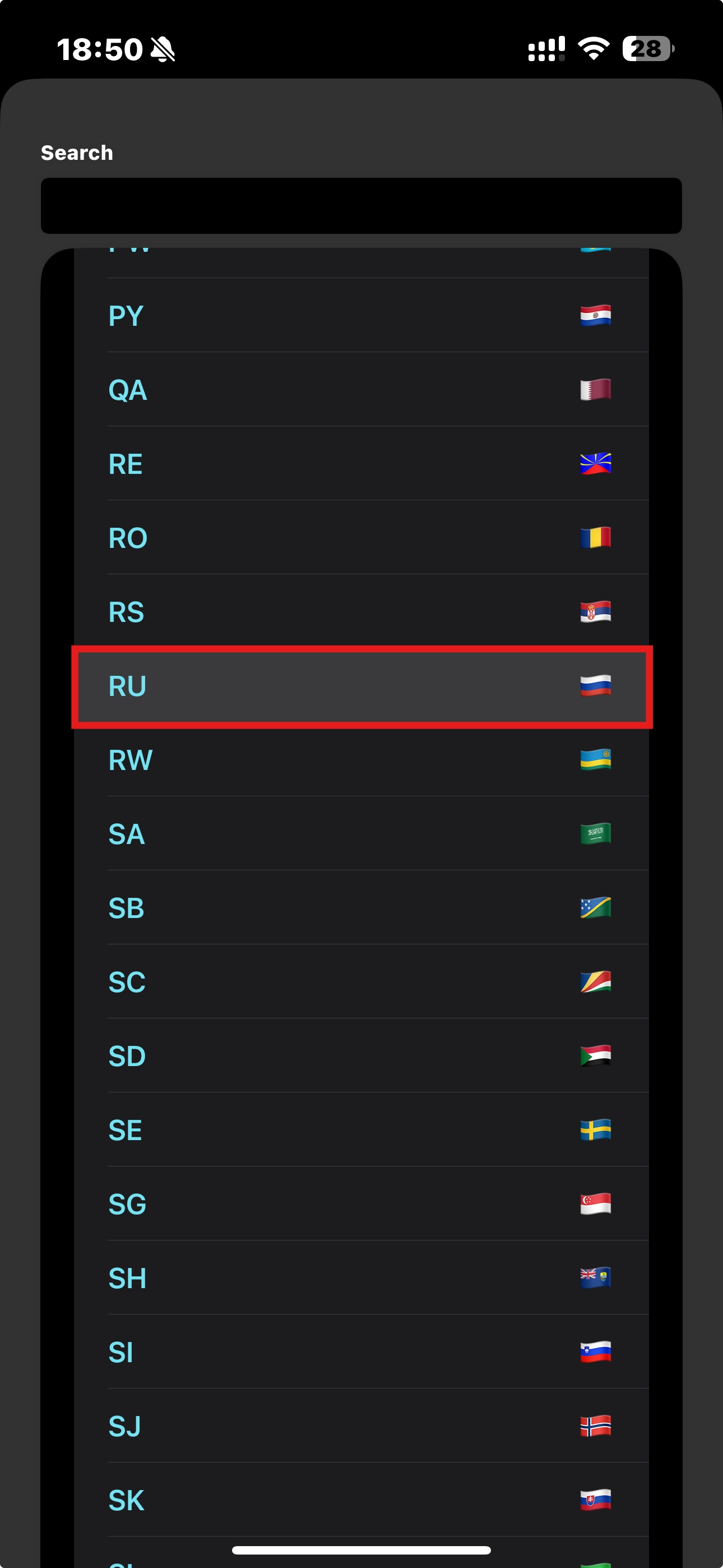
Task: Tap the Paraguay flag icon
Action: (595, 315)
